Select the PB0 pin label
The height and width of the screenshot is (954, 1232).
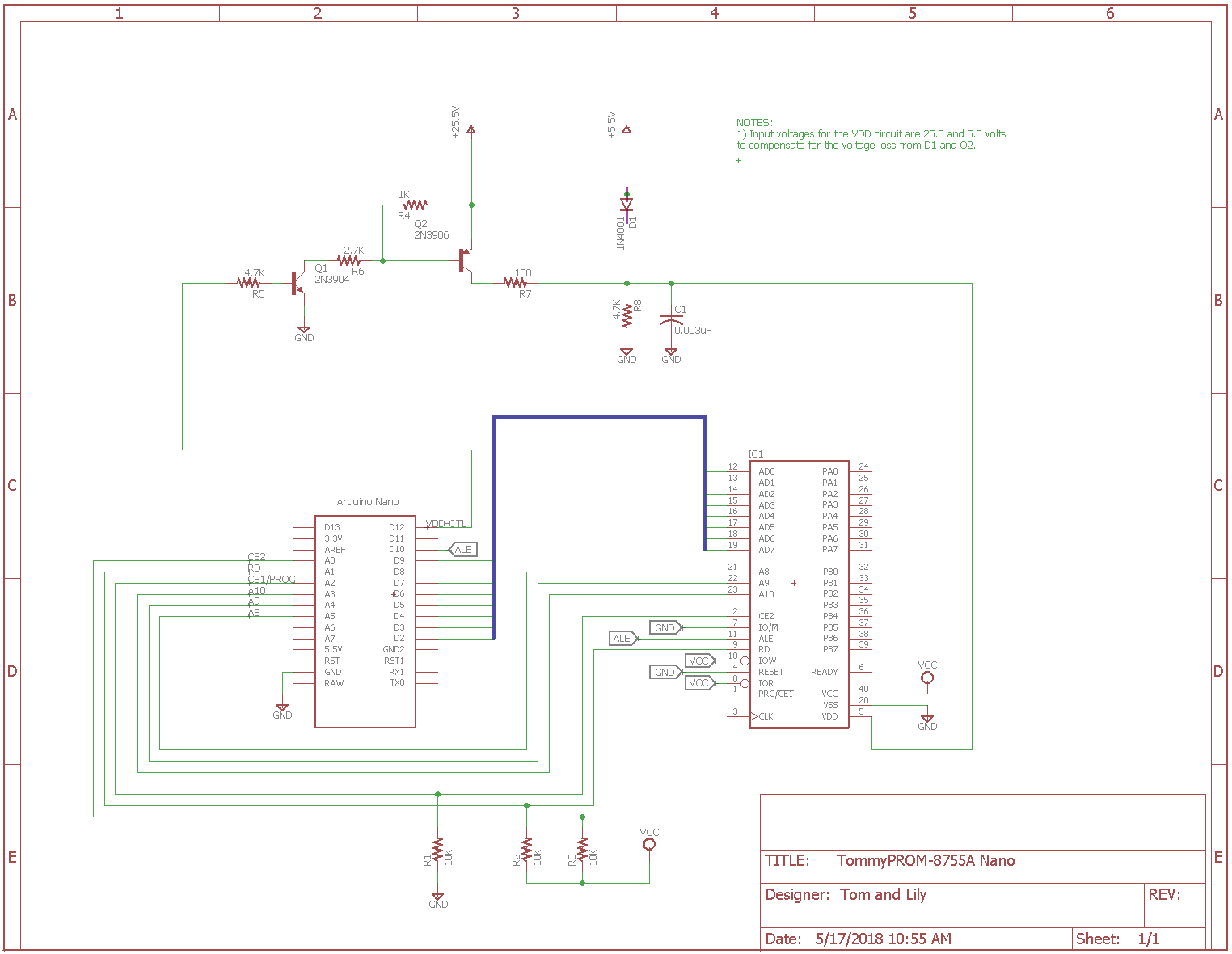coord(830,572)
